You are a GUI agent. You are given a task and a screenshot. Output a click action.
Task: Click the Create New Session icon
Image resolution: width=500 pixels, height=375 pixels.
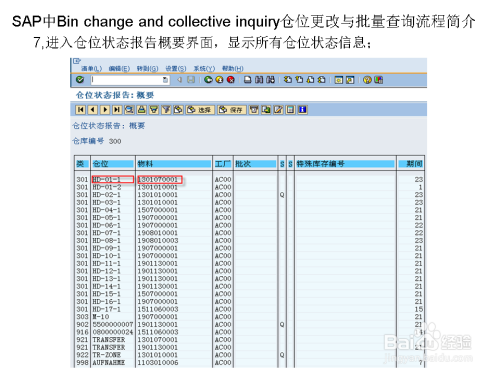[x=339, y=80]
